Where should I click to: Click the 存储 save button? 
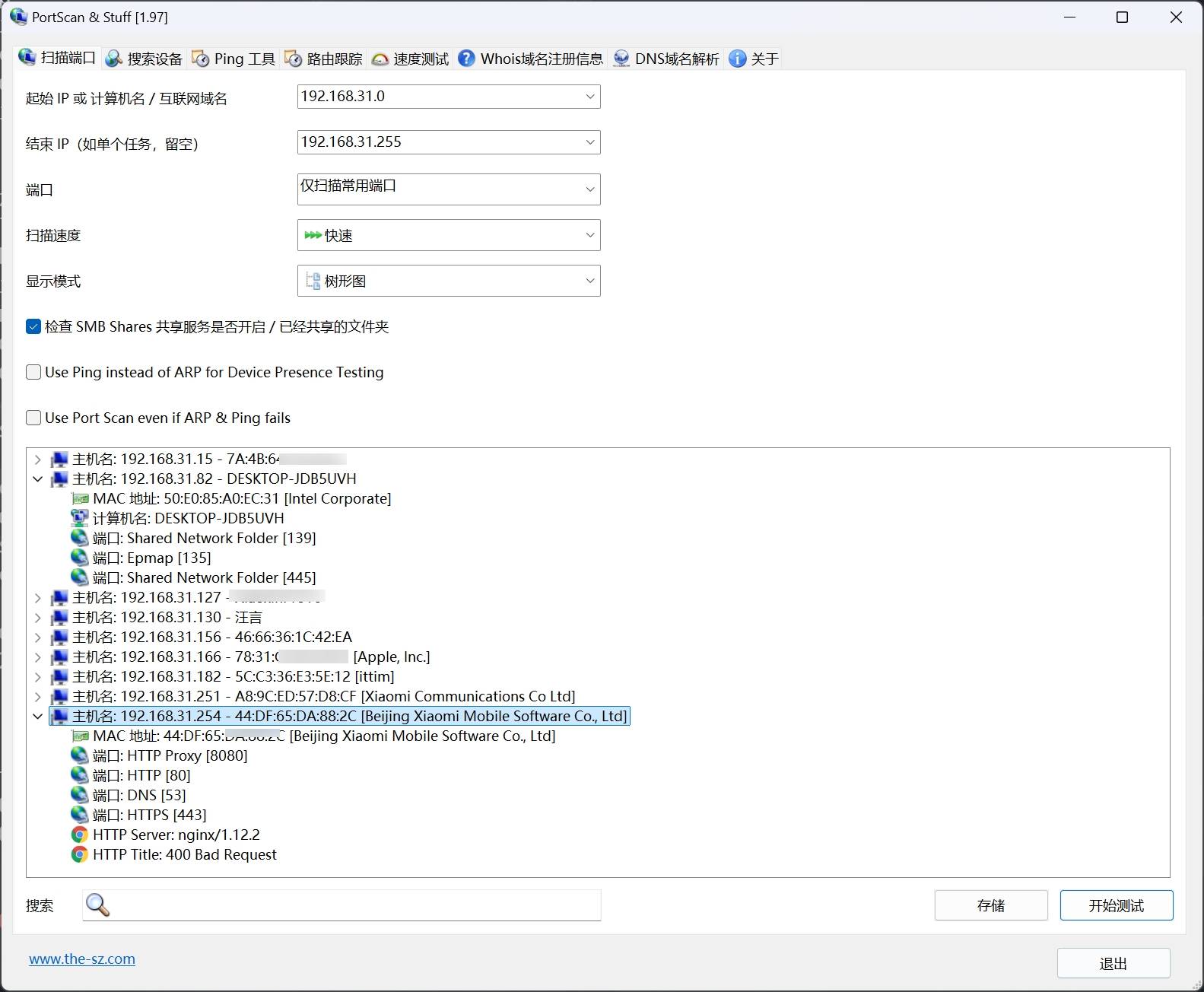coord(990,905)
